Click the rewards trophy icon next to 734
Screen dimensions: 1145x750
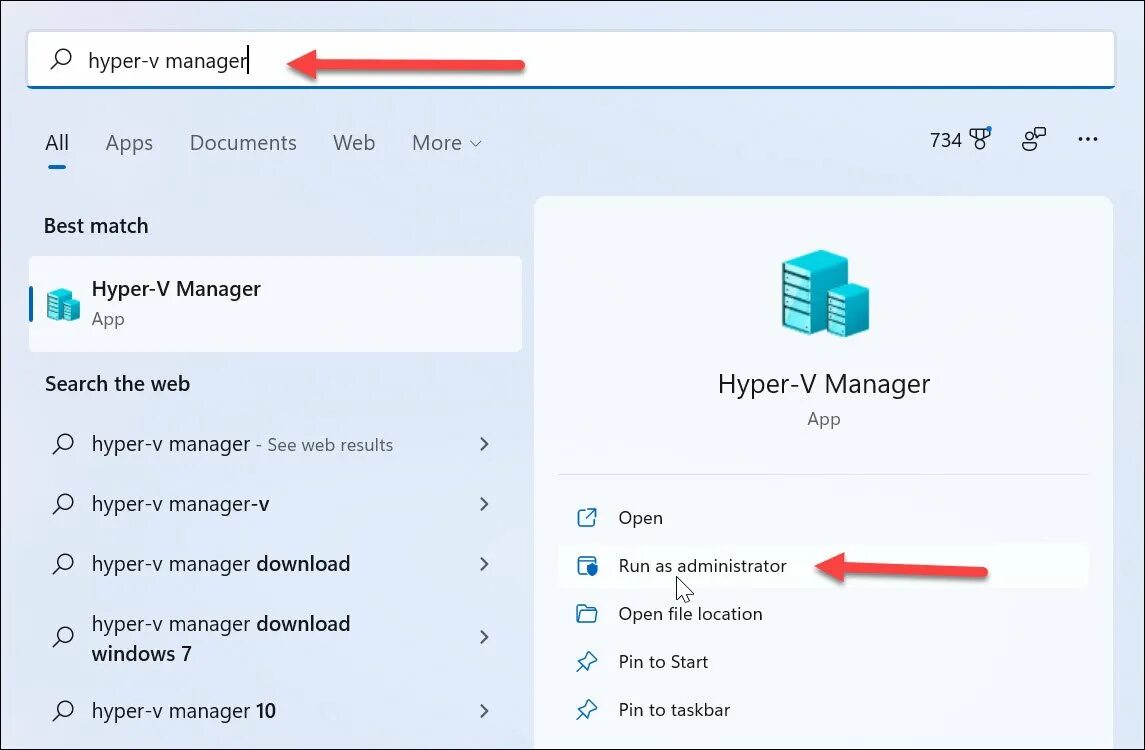coord(980,138)
